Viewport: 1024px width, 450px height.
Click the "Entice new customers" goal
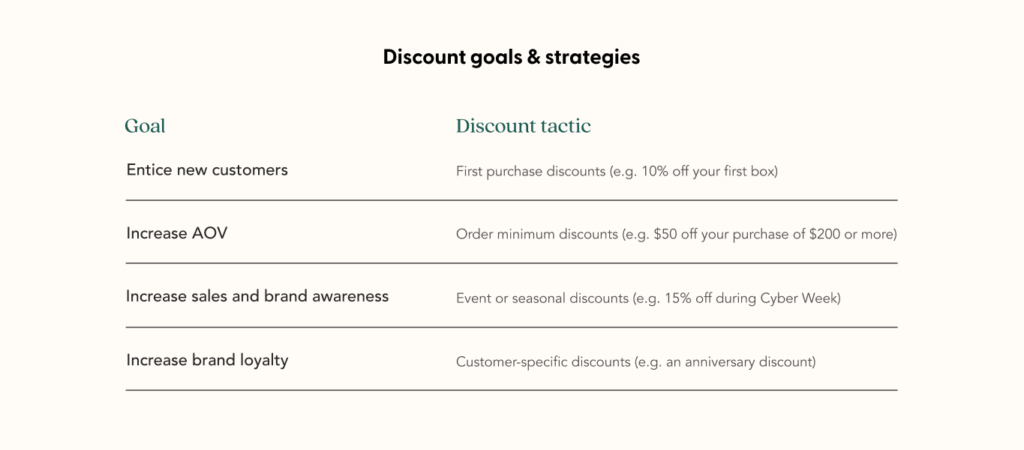coord(207,170)
